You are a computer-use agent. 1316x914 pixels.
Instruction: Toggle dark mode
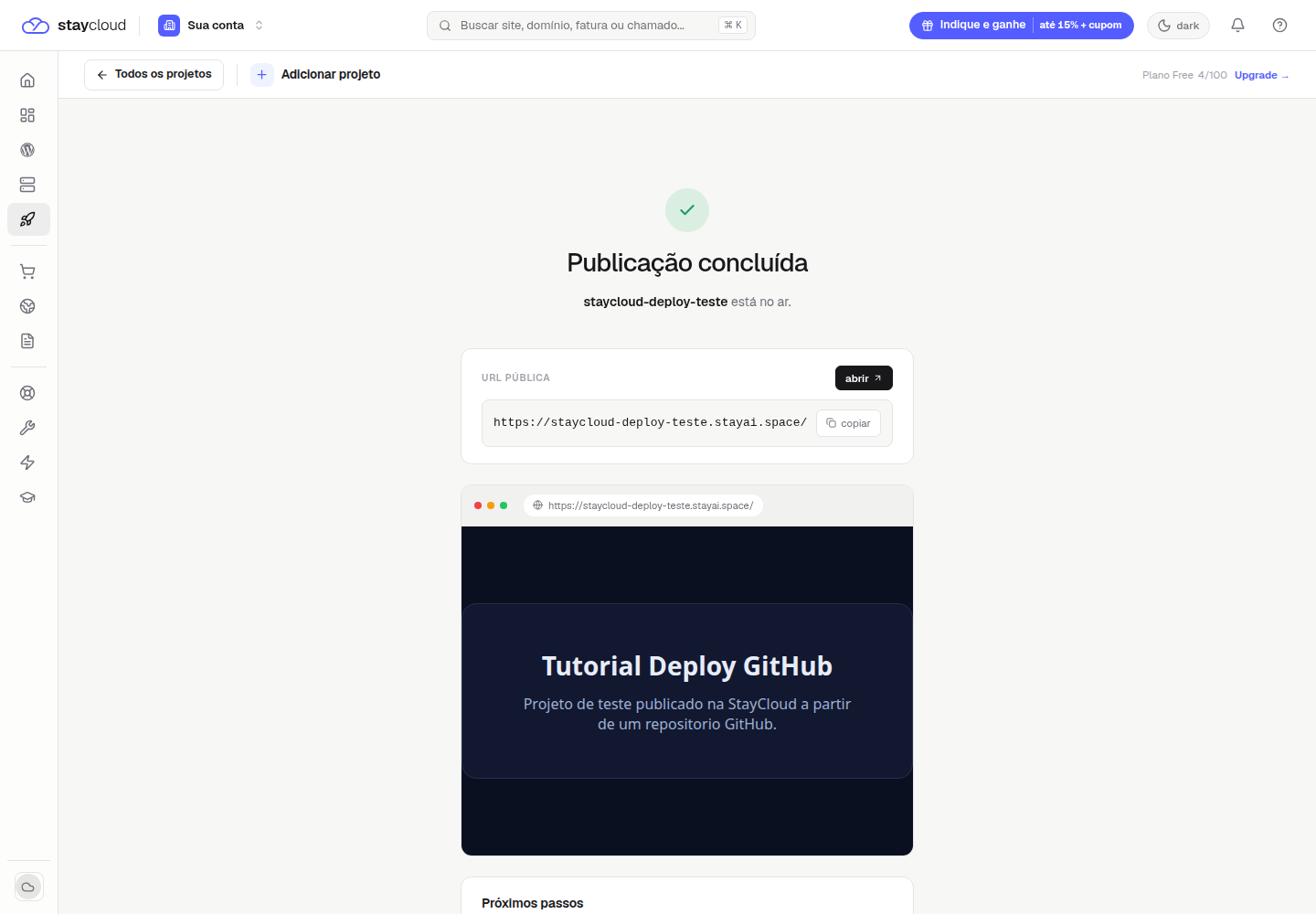point(1178,26)
